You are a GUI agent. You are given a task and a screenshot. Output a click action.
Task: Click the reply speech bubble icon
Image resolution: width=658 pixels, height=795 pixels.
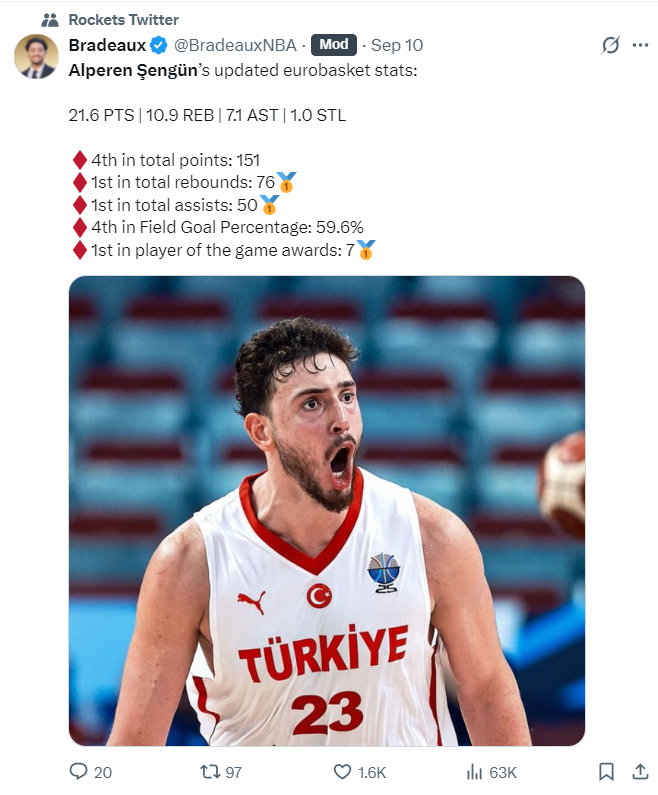tap(78, 772)
